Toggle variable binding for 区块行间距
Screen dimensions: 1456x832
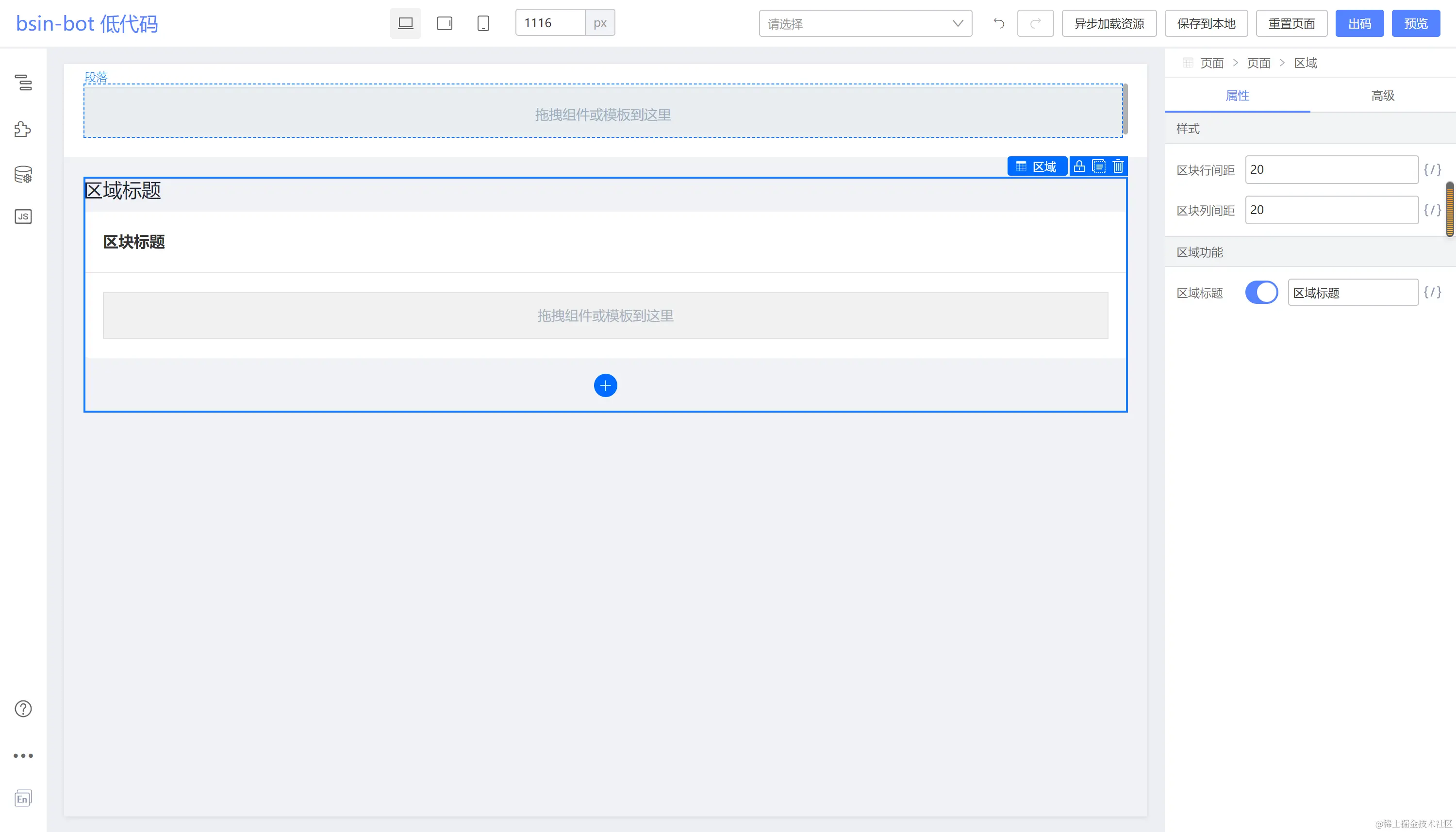pyautogui.click(x=1432, y=170)
